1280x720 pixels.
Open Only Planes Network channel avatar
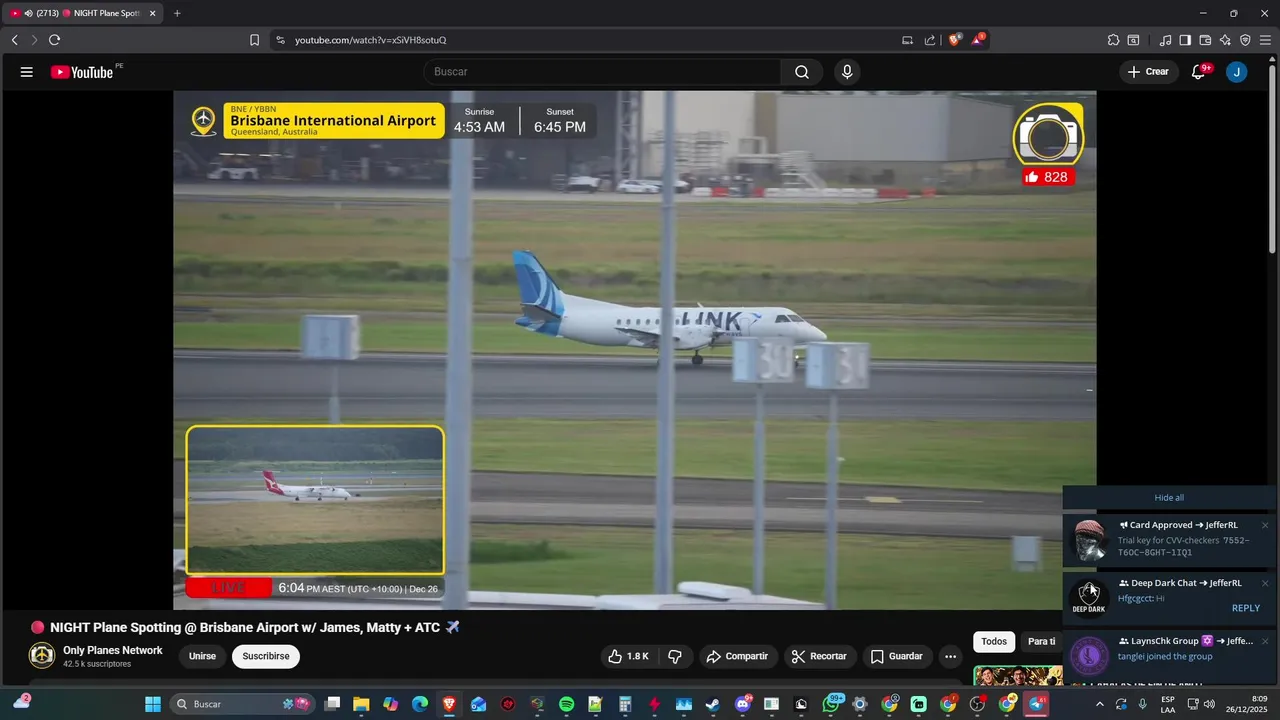point(41,656)
